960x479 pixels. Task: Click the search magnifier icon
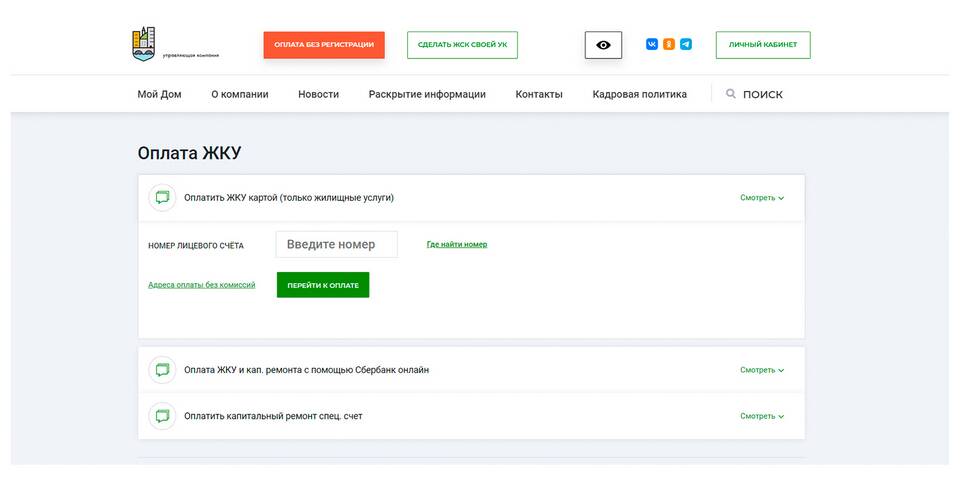(731, 94)
